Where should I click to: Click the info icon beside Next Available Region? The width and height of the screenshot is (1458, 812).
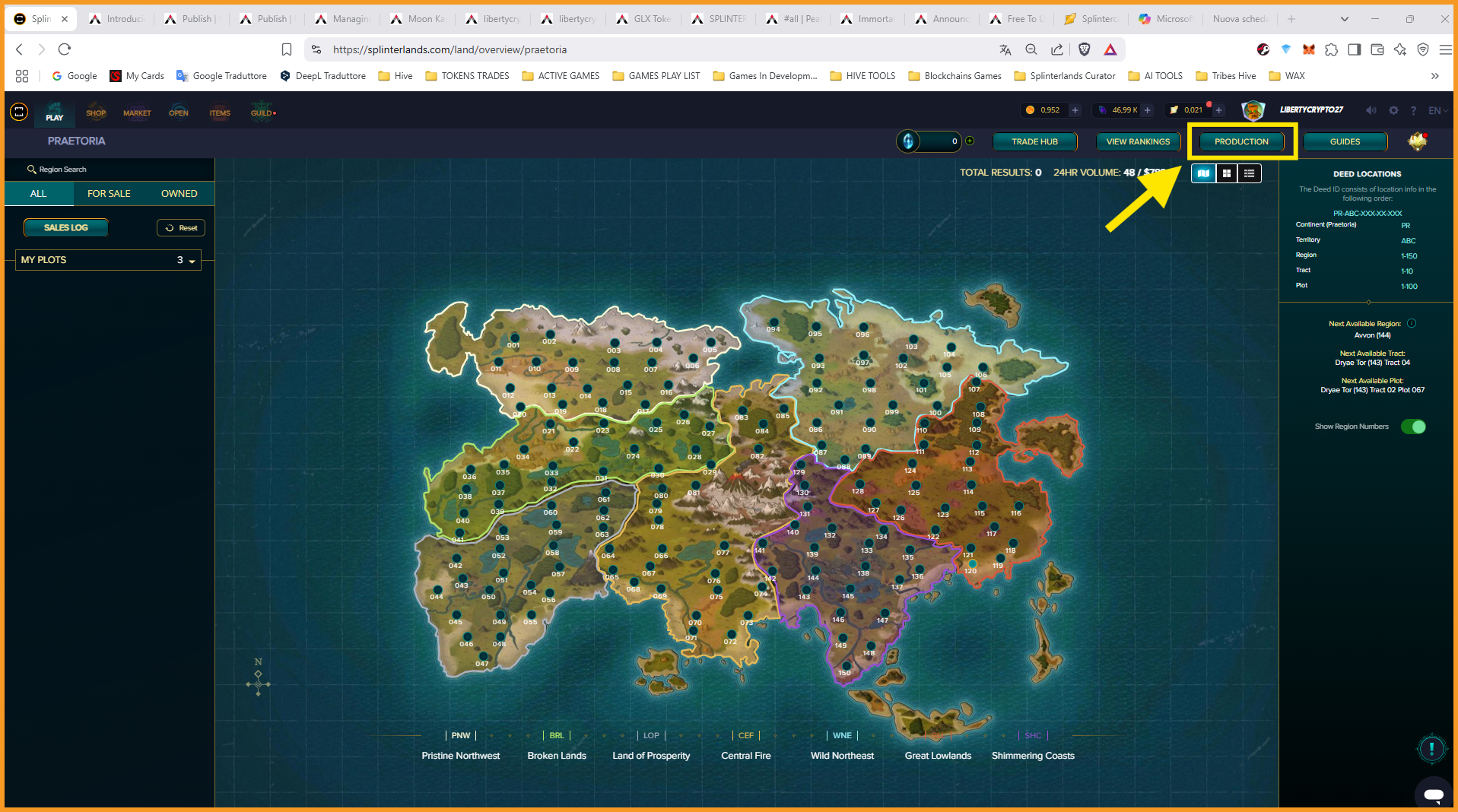tap(1412, 323)
